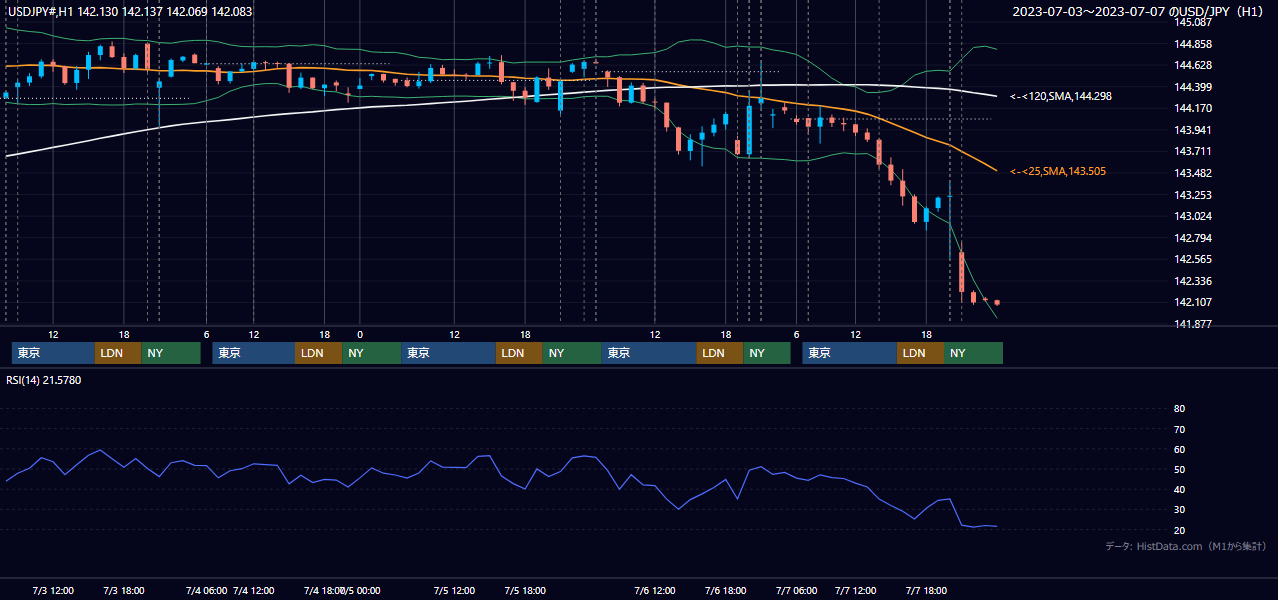
Task: Click the 143.711 price axis label
Action: point(1192,151)
